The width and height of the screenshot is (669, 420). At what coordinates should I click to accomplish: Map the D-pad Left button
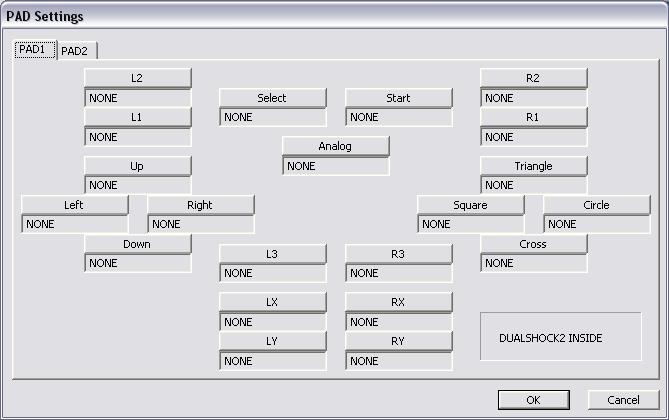click(75, 205)
